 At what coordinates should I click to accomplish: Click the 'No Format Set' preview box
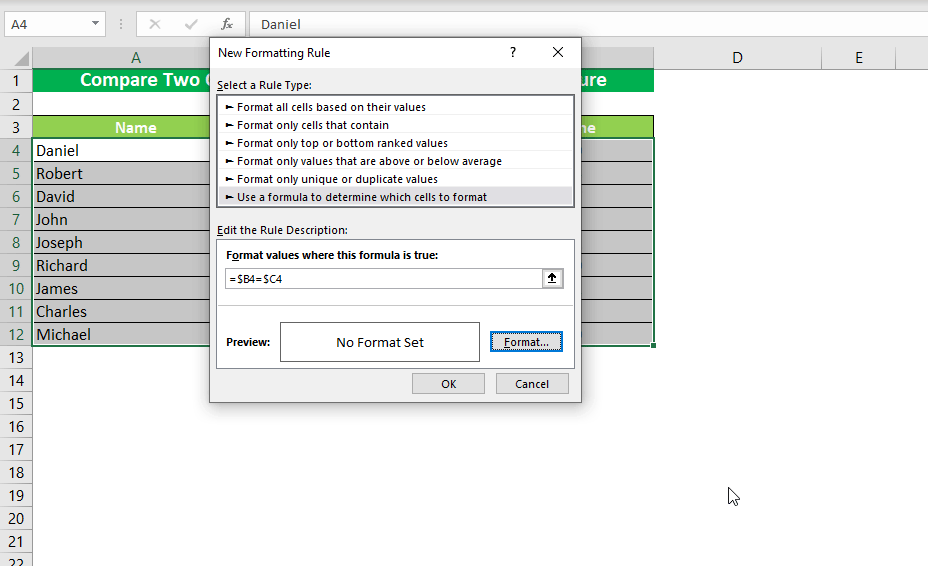click(x=380, y=342)
